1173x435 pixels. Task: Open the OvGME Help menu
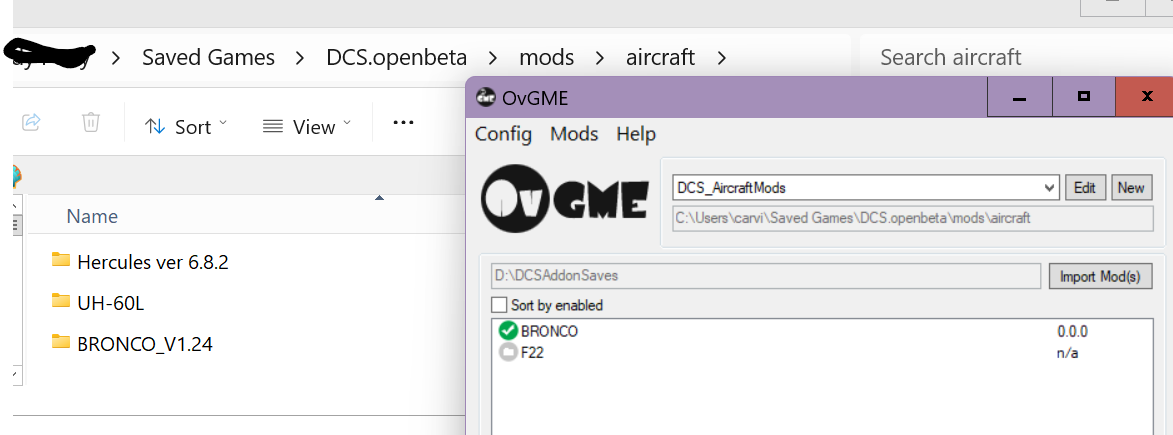coord(636,134)
